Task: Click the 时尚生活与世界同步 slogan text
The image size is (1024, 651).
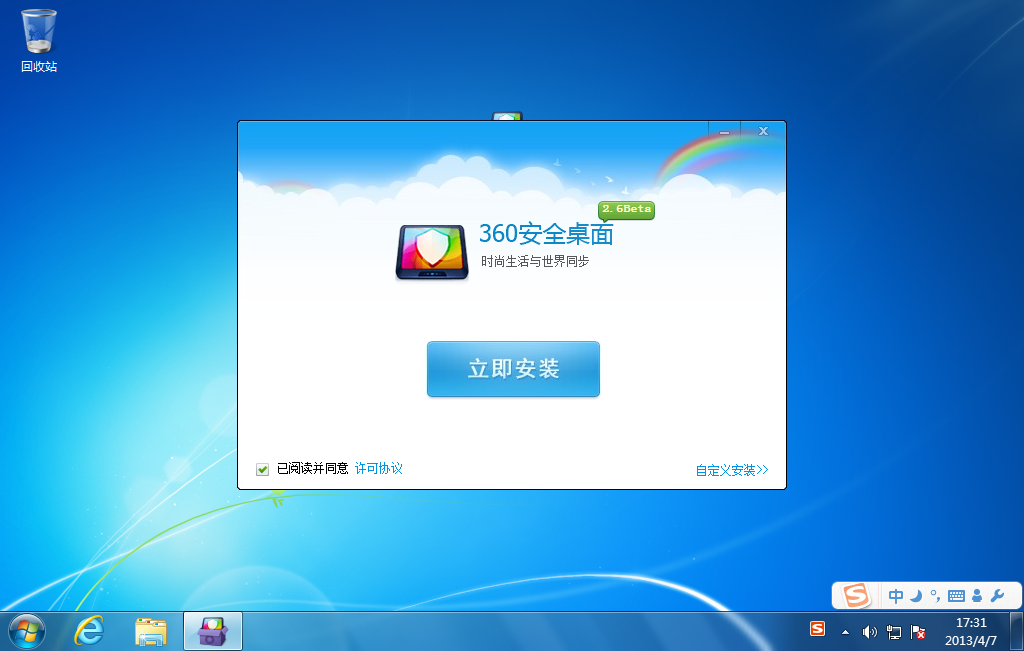Action: tap(535, 261)
